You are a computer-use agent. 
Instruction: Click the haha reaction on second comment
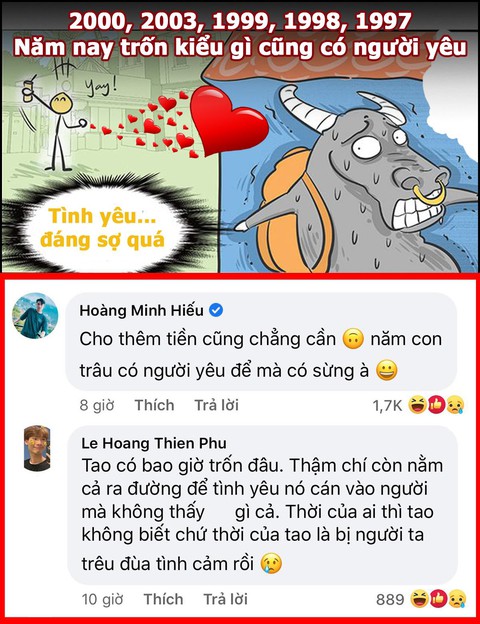[420, 599]
